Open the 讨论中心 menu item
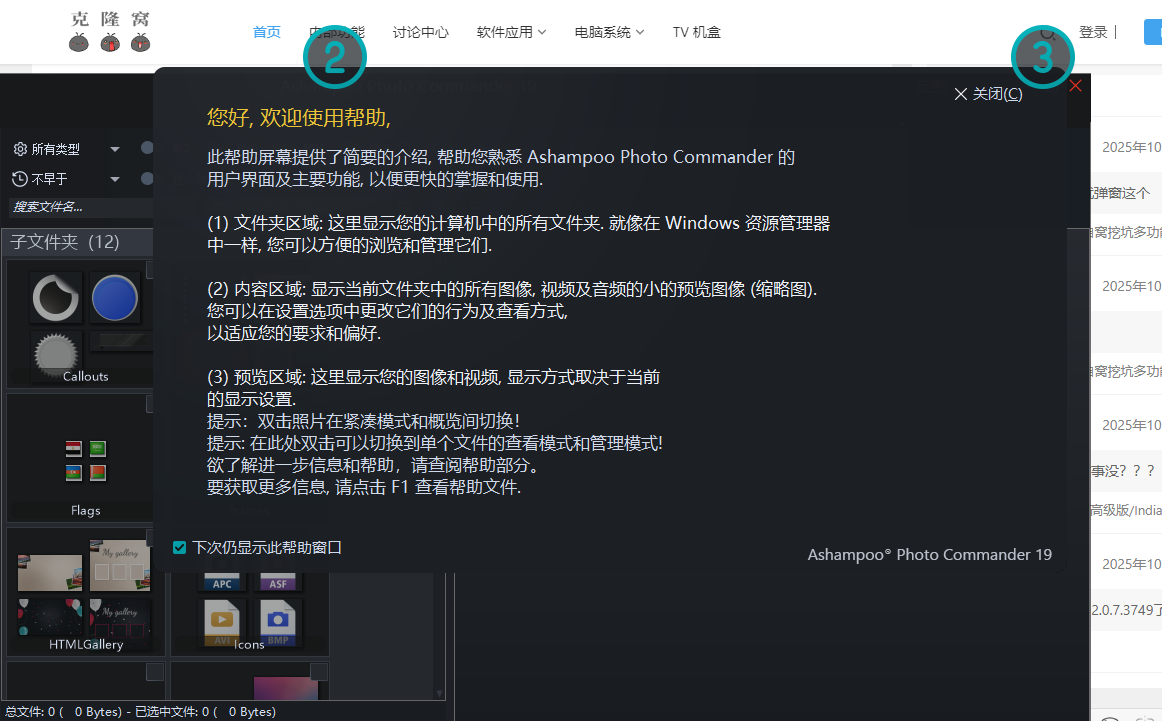 [x=421, y=31]
